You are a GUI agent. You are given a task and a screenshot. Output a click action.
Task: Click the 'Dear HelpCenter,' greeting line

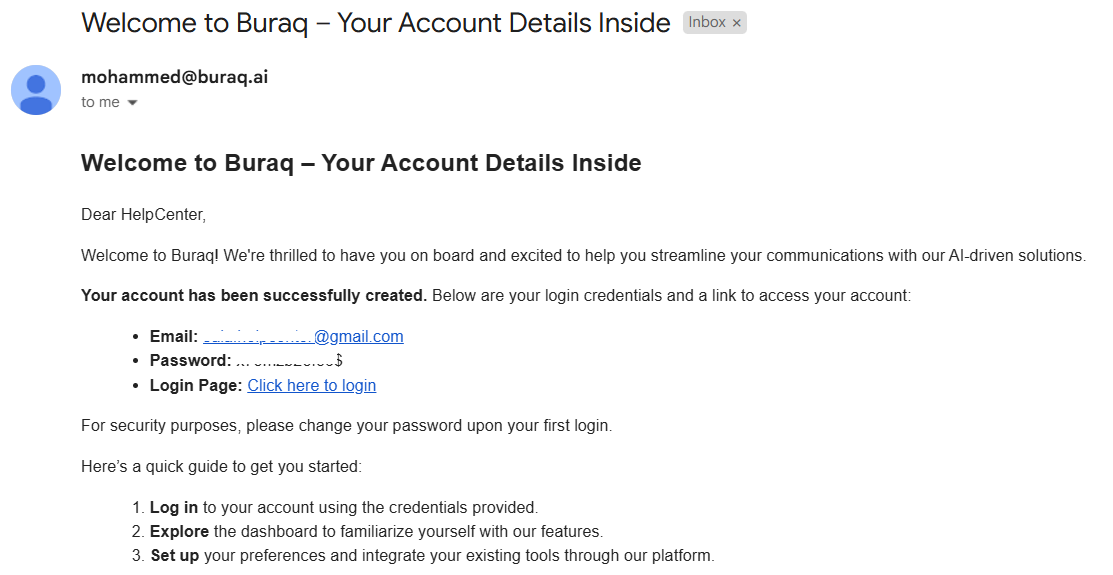(x=143, y=214)
